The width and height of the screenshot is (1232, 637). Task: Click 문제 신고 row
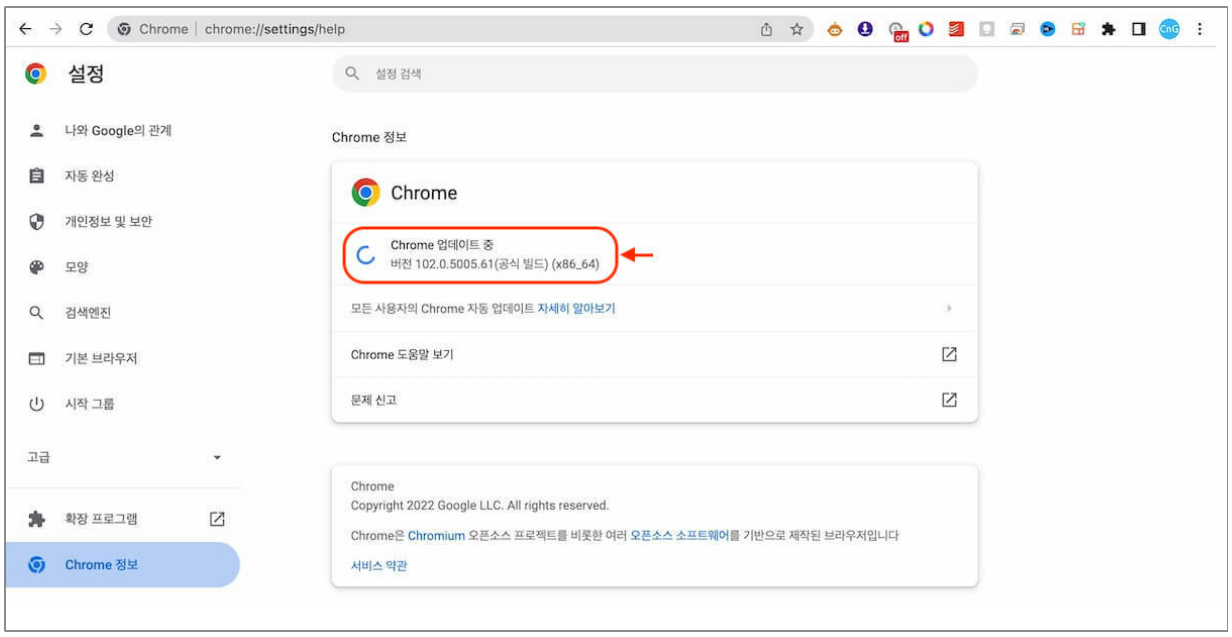[654, 399]
